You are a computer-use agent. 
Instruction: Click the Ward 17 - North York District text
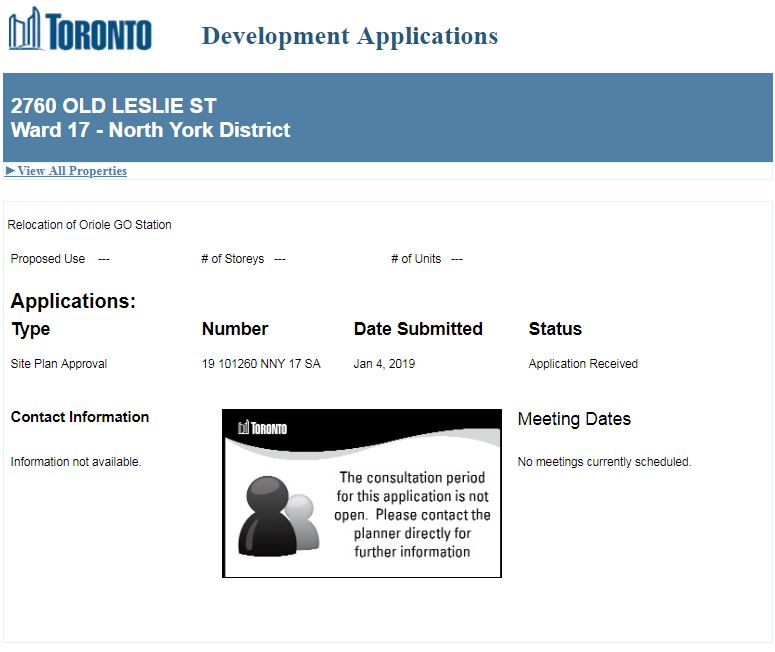click(x=150, y=130)
